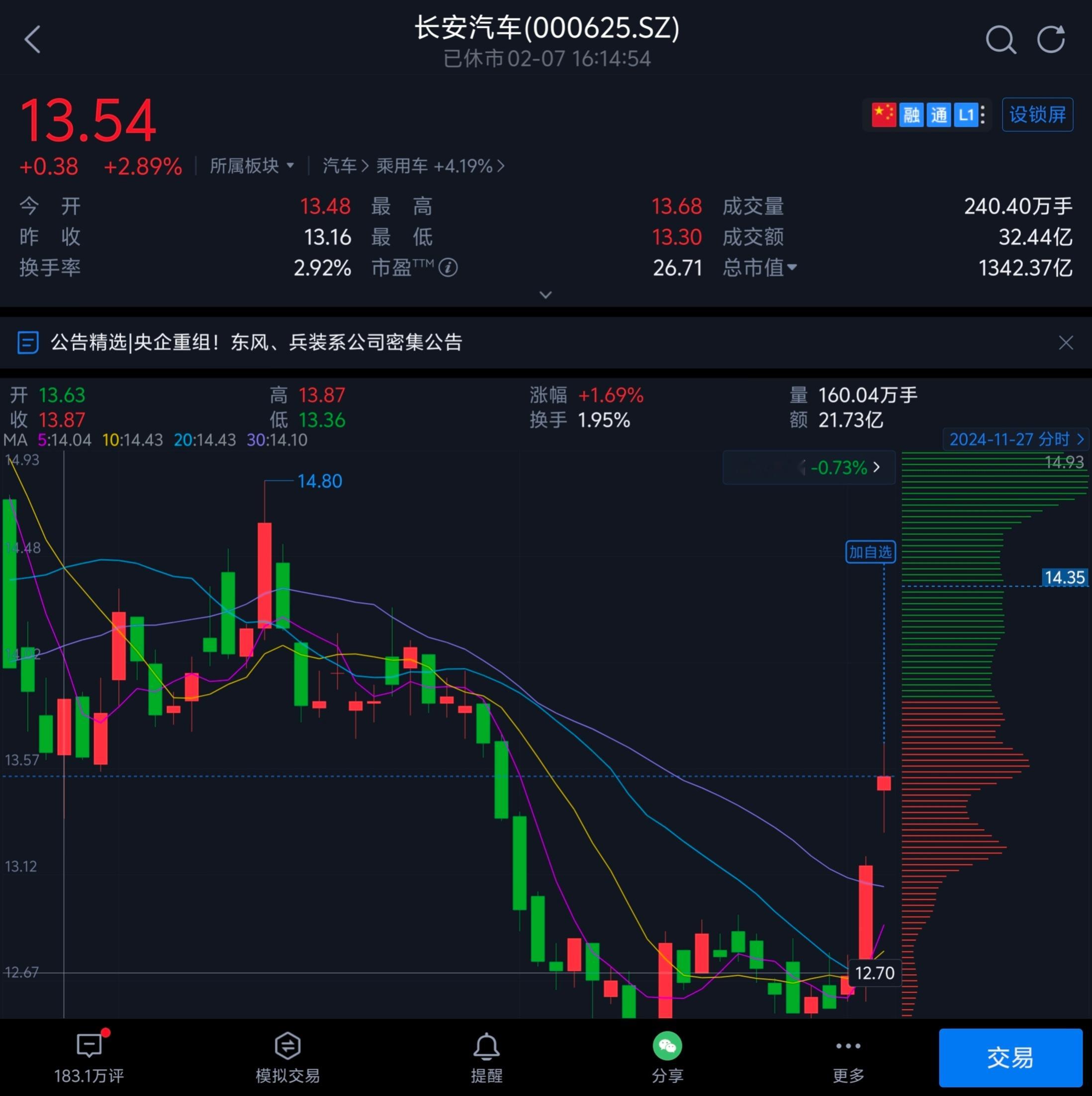
Task: Open the 总市值 dropdown
Action: 760,267
